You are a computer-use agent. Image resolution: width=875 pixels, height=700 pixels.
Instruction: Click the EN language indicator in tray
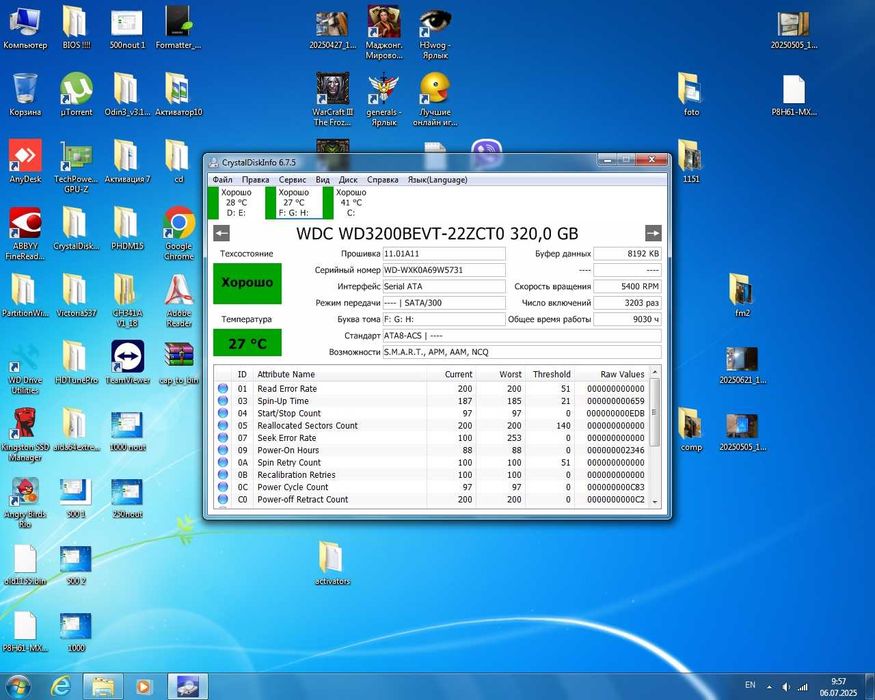click(751, 685)
